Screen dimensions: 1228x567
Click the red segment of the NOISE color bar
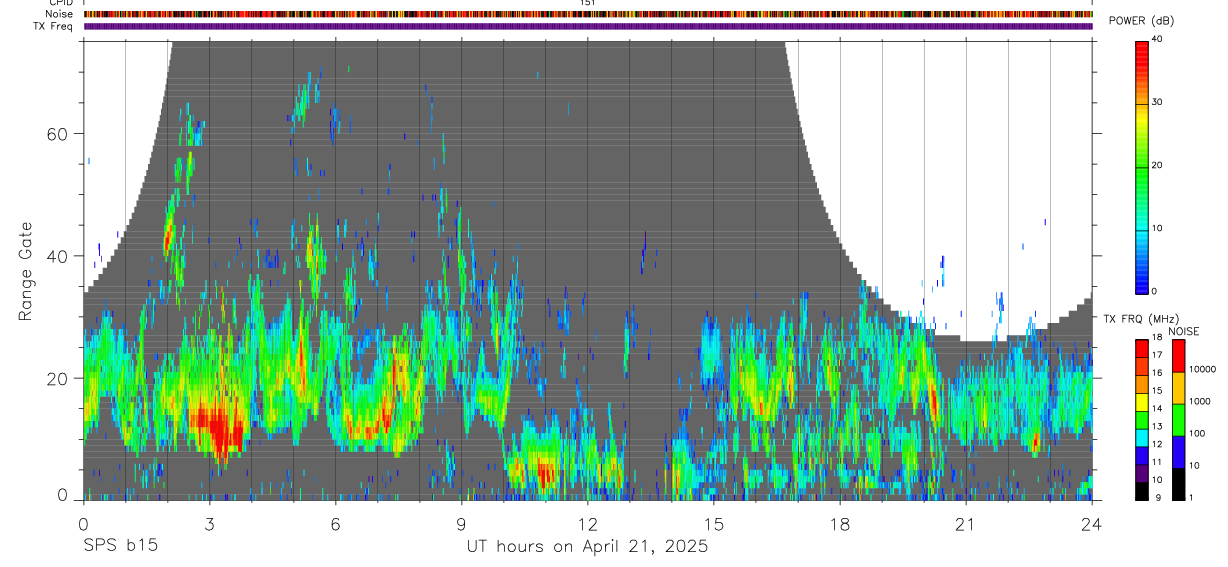point(1177,356)
